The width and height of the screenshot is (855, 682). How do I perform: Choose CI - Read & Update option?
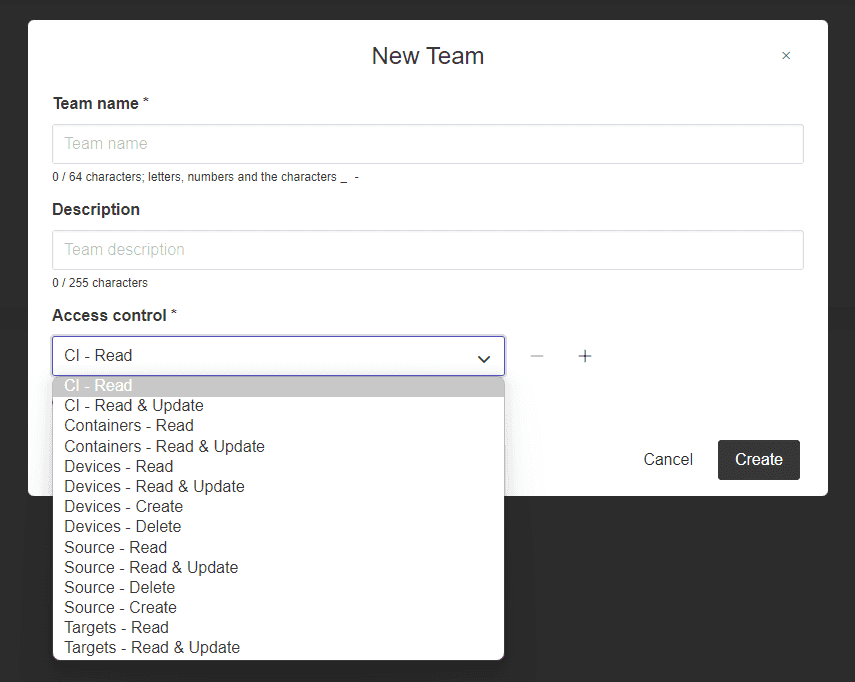pyautogui.click(x=134, y=406)
